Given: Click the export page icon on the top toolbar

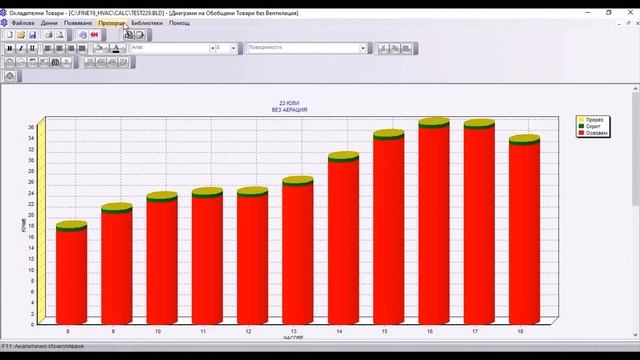Looking at the screenshot, I should (x=140, y=35).
